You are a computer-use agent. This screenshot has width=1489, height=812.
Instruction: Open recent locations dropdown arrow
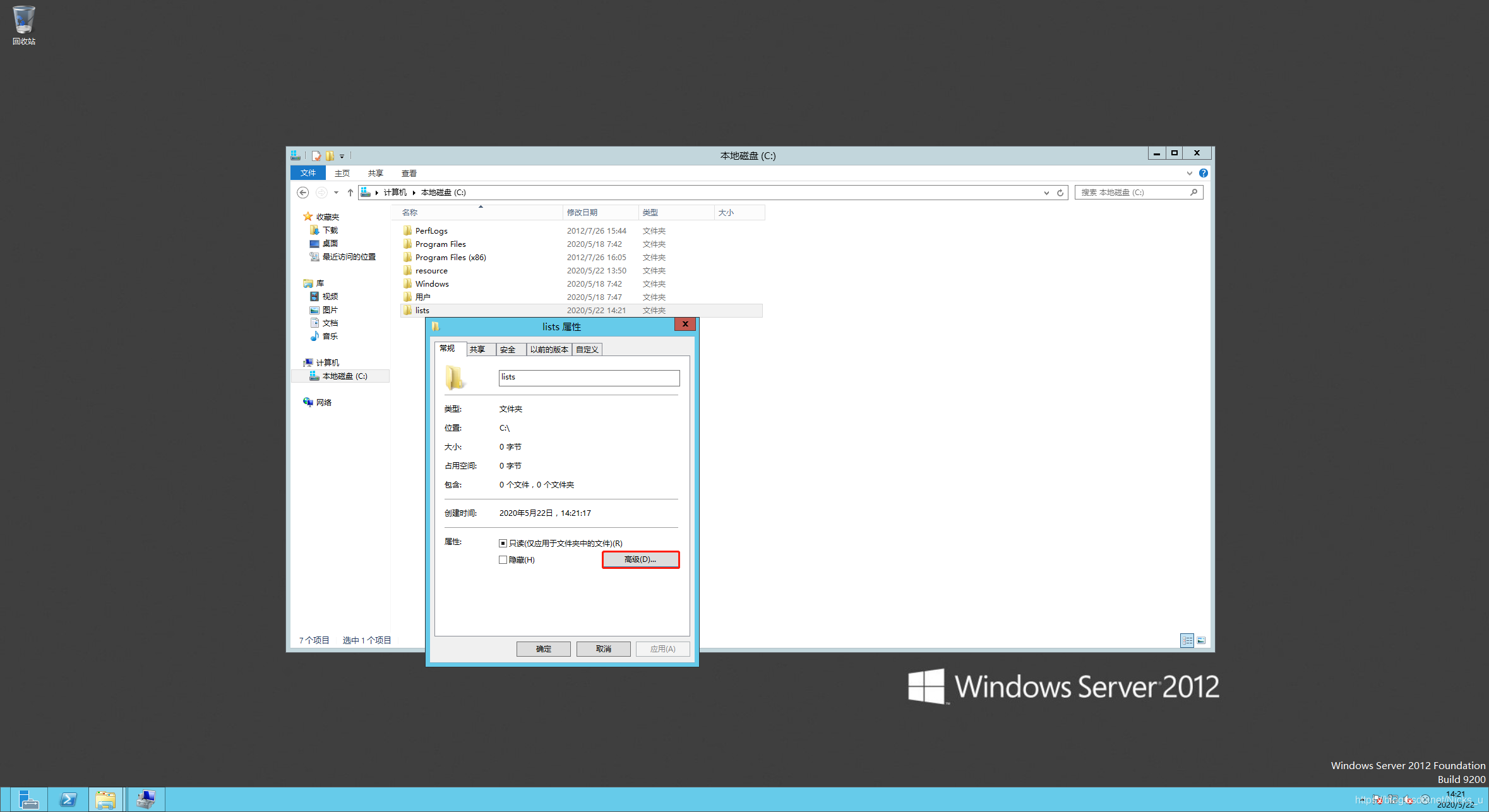[337, 193]
